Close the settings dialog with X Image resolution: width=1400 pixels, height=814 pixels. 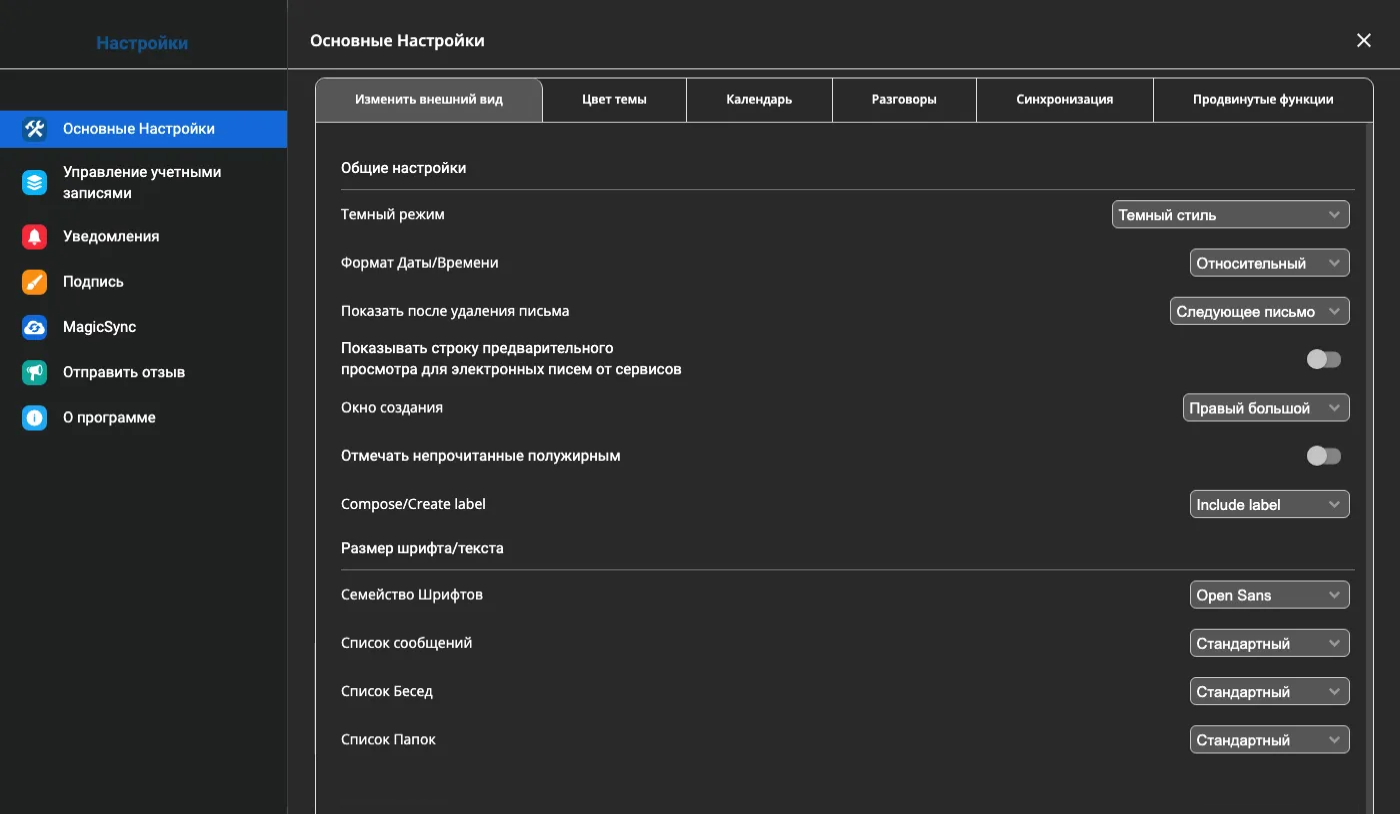click(1363, 41)
